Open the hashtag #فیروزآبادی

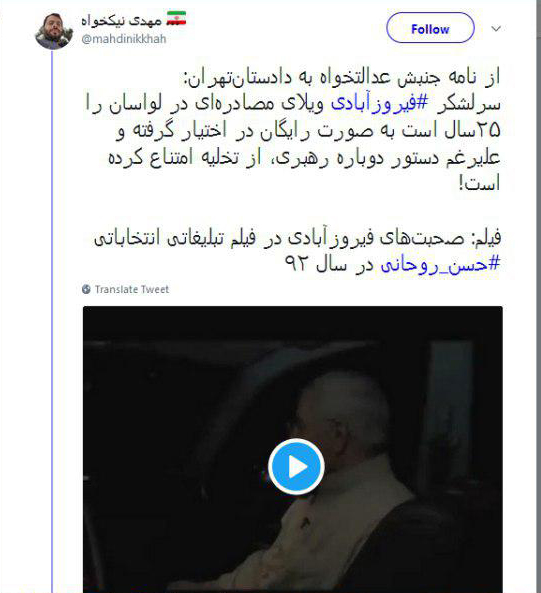point(380,104)
